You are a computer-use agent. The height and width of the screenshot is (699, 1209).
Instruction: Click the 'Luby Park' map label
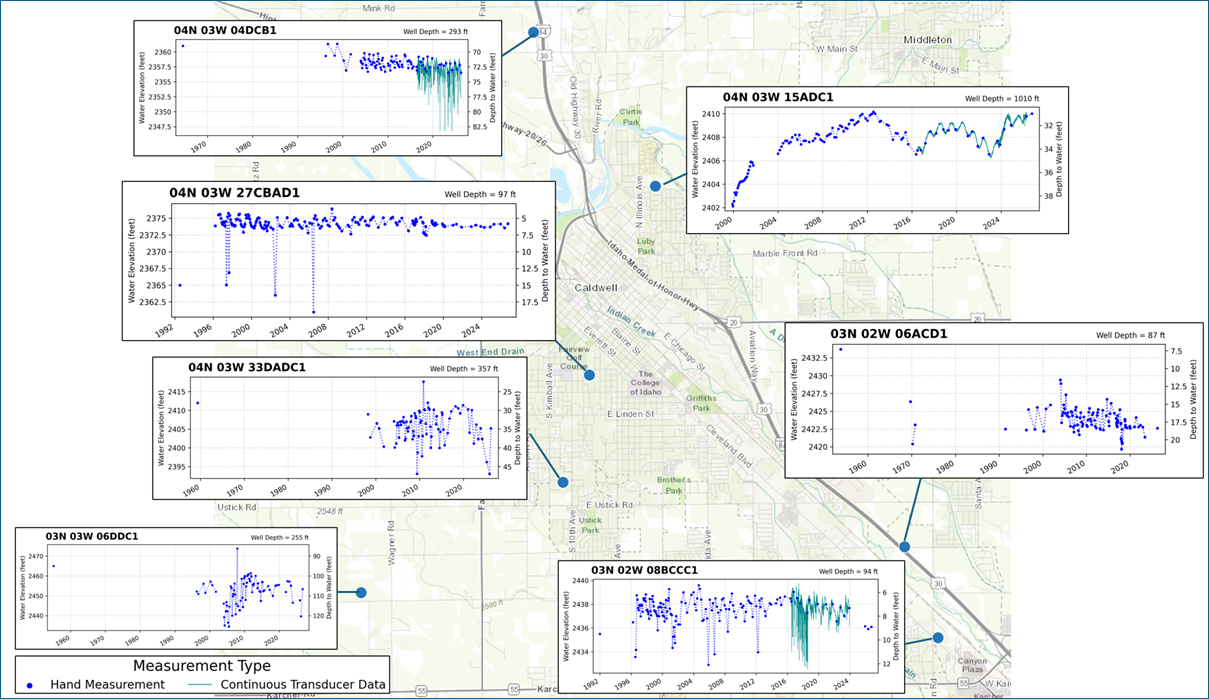click(x=647, y=244)
